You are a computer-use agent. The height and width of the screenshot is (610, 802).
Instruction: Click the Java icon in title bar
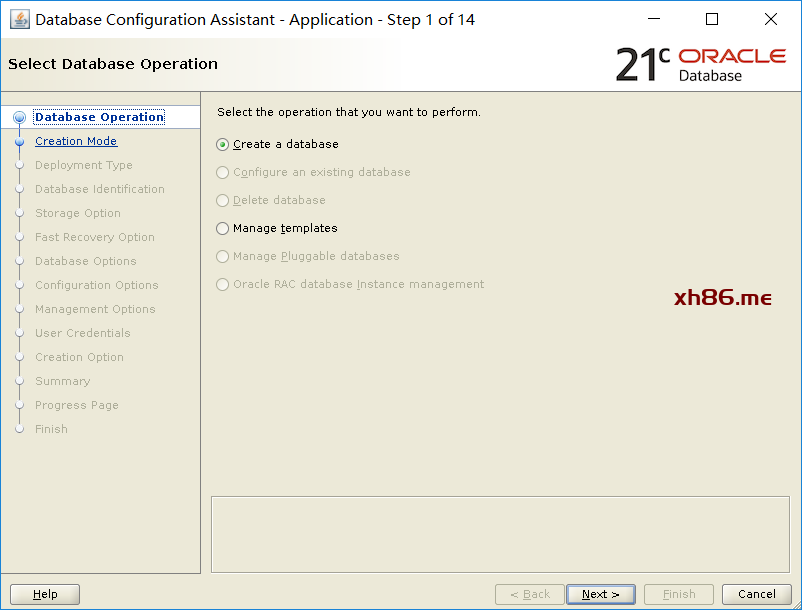pos(19,19)
